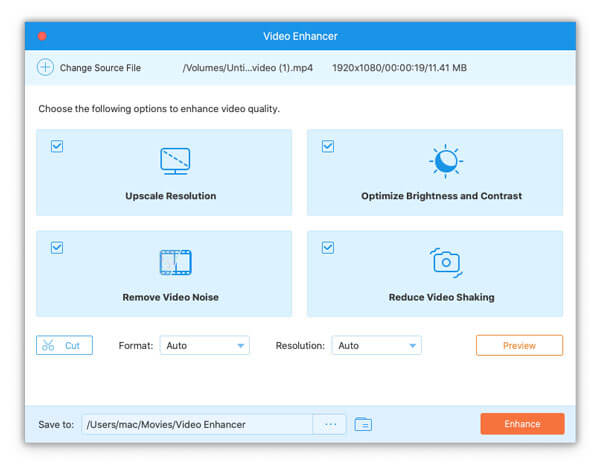The image size is (600, 470).
Task: Click the Remove Video Noise film icon
Action: coord(175,262)
